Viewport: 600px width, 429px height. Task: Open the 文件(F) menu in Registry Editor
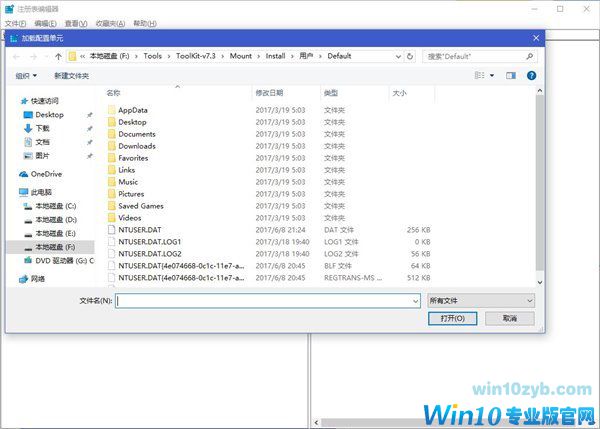coord(15,22)
